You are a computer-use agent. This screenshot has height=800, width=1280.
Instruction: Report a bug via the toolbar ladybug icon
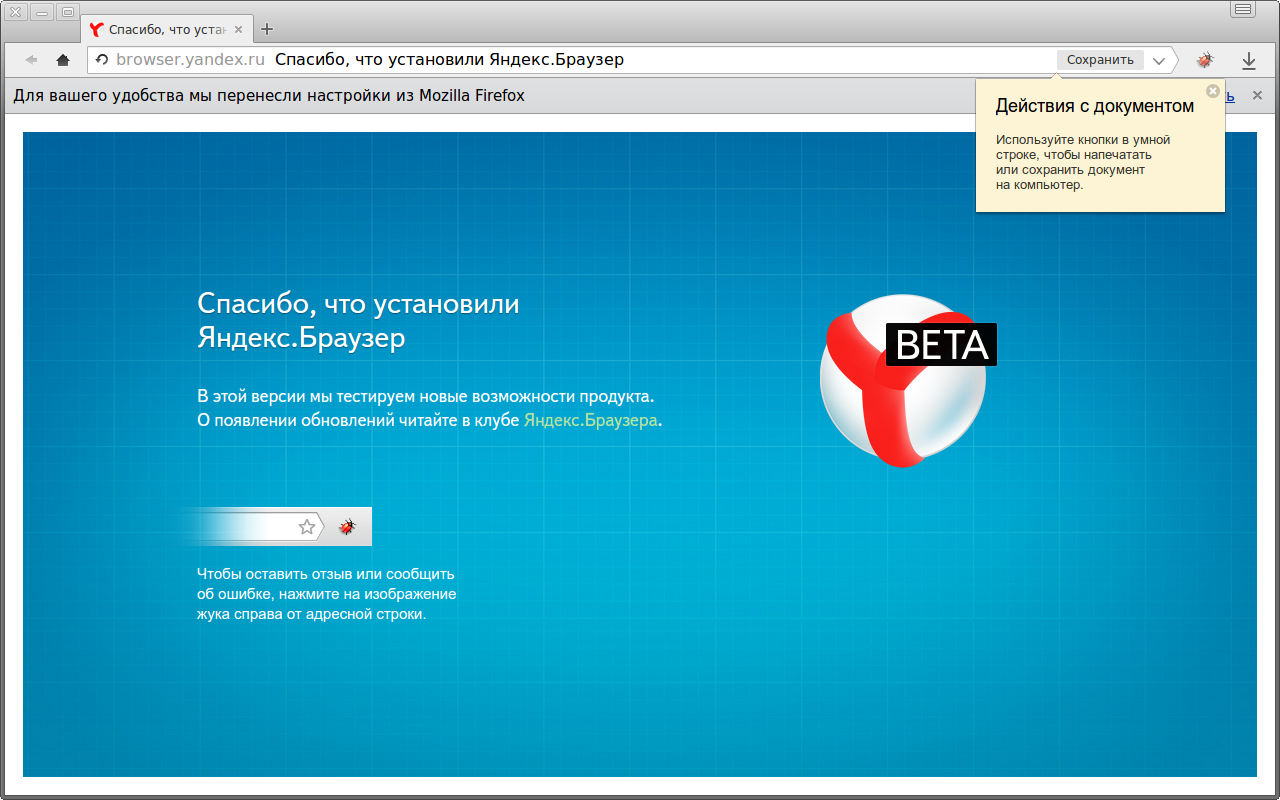tap(1205, 60)
